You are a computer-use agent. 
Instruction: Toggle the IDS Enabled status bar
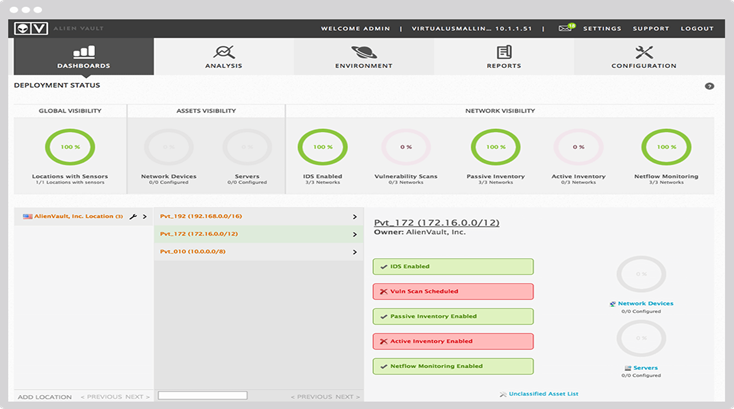453,267
